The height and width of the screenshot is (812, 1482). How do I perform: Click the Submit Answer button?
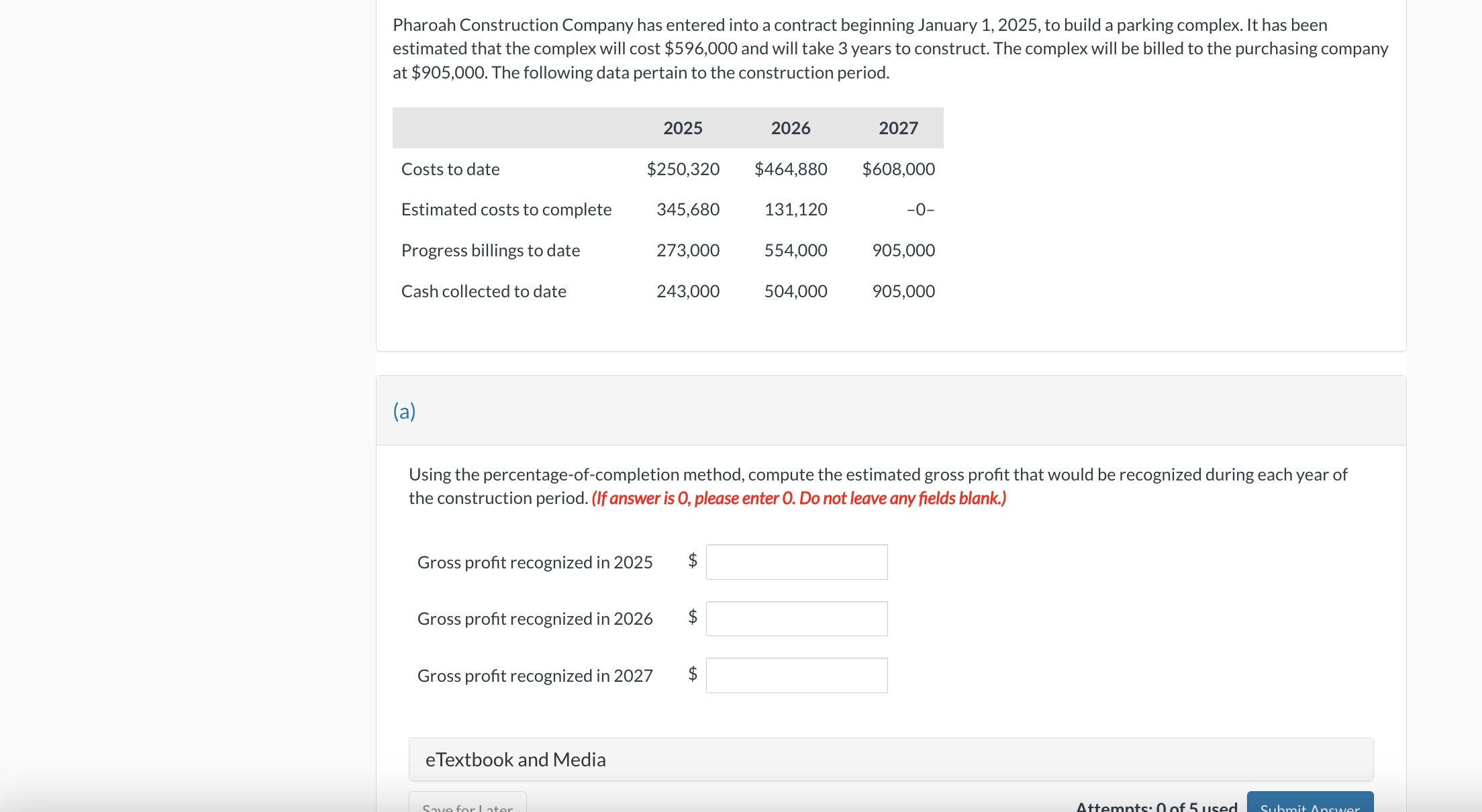pyautogui.click(x=1310, y=804)
